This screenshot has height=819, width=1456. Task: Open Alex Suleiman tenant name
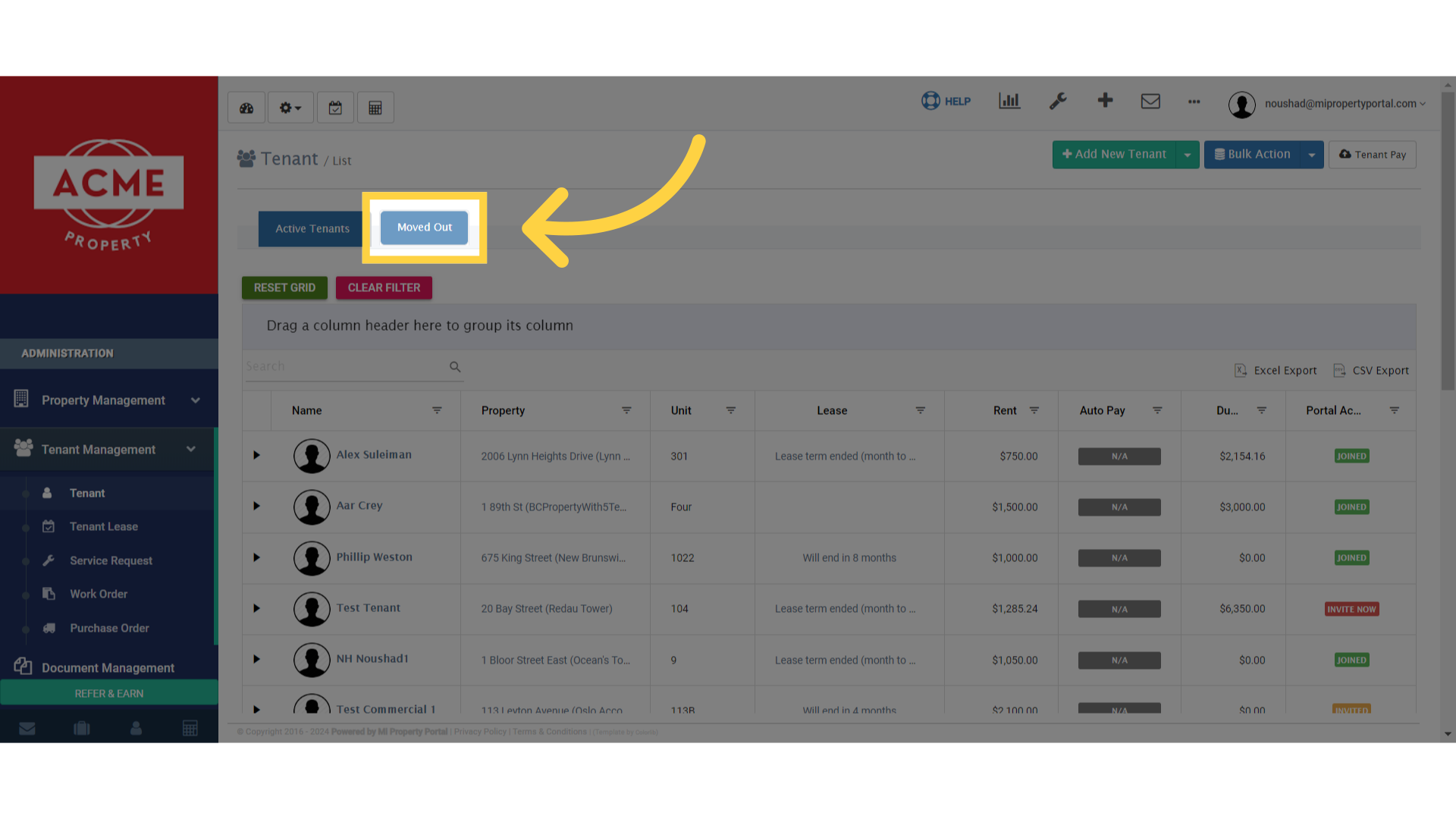pyautogui.click(x=374, y=455)
